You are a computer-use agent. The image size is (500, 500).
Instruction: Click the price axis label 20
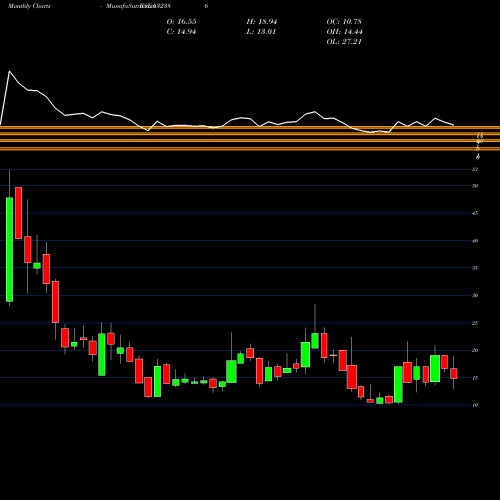click(x=475, y=350)
